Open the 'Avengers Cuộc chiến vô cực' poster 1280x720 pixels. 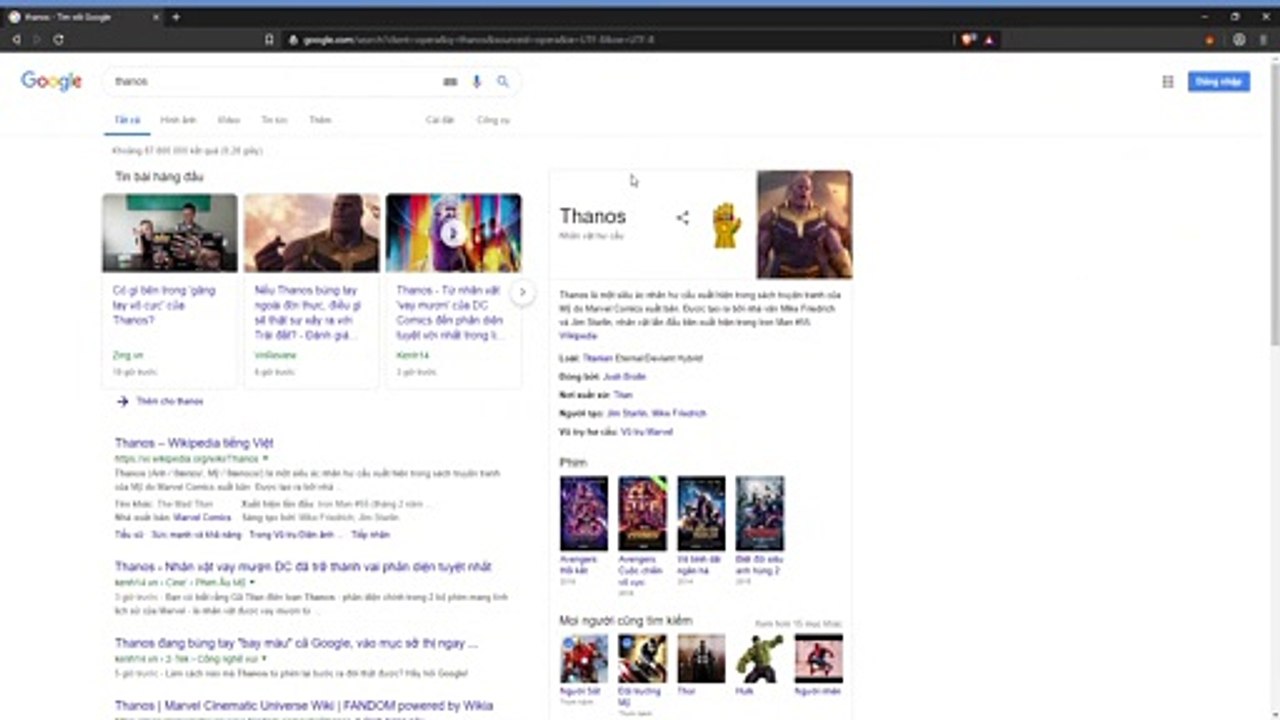642,513
